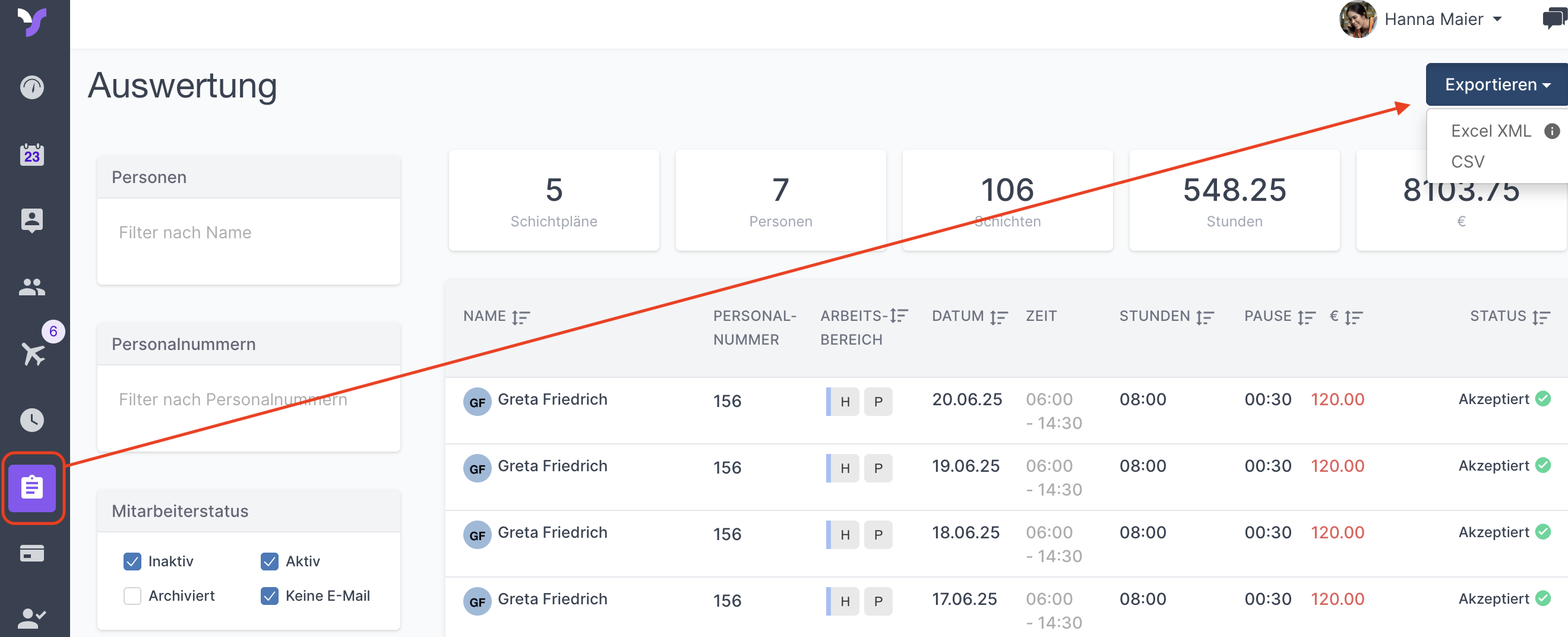1568x637 pixels.
Task: Open the chat messages icon
Action: [1554, 19]
